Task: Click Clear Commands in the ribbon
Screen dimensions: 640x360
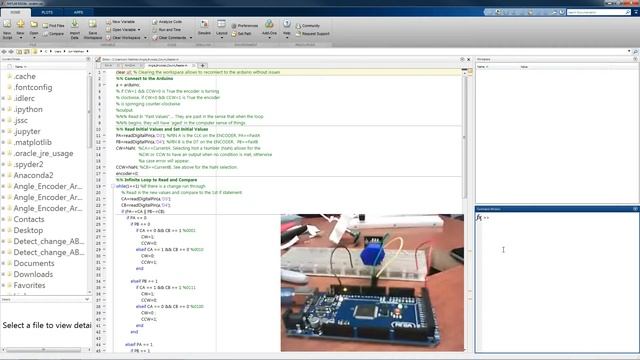Action: (169, 38)
